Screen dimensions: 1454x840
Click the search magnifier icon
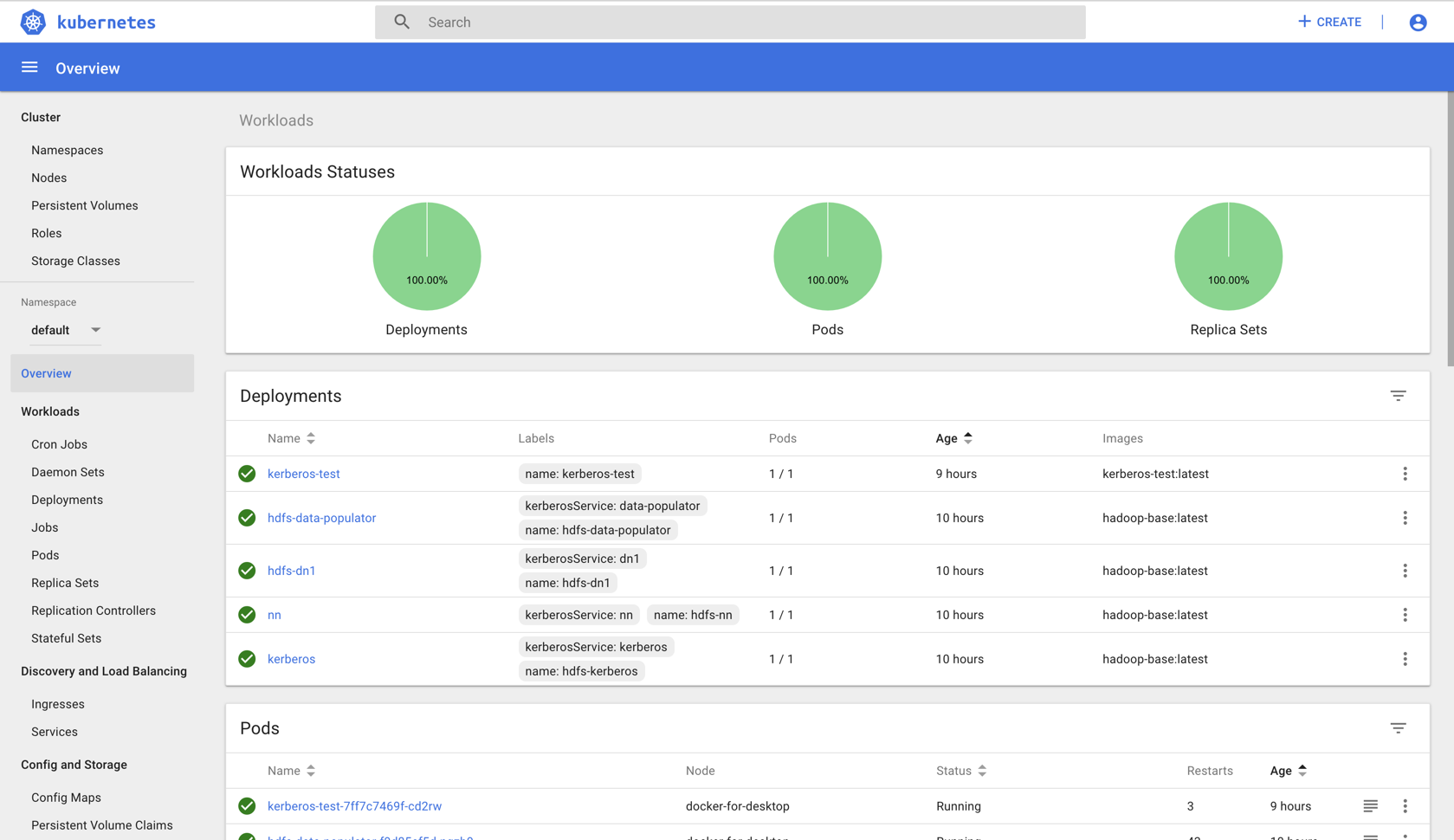point(402,22)
